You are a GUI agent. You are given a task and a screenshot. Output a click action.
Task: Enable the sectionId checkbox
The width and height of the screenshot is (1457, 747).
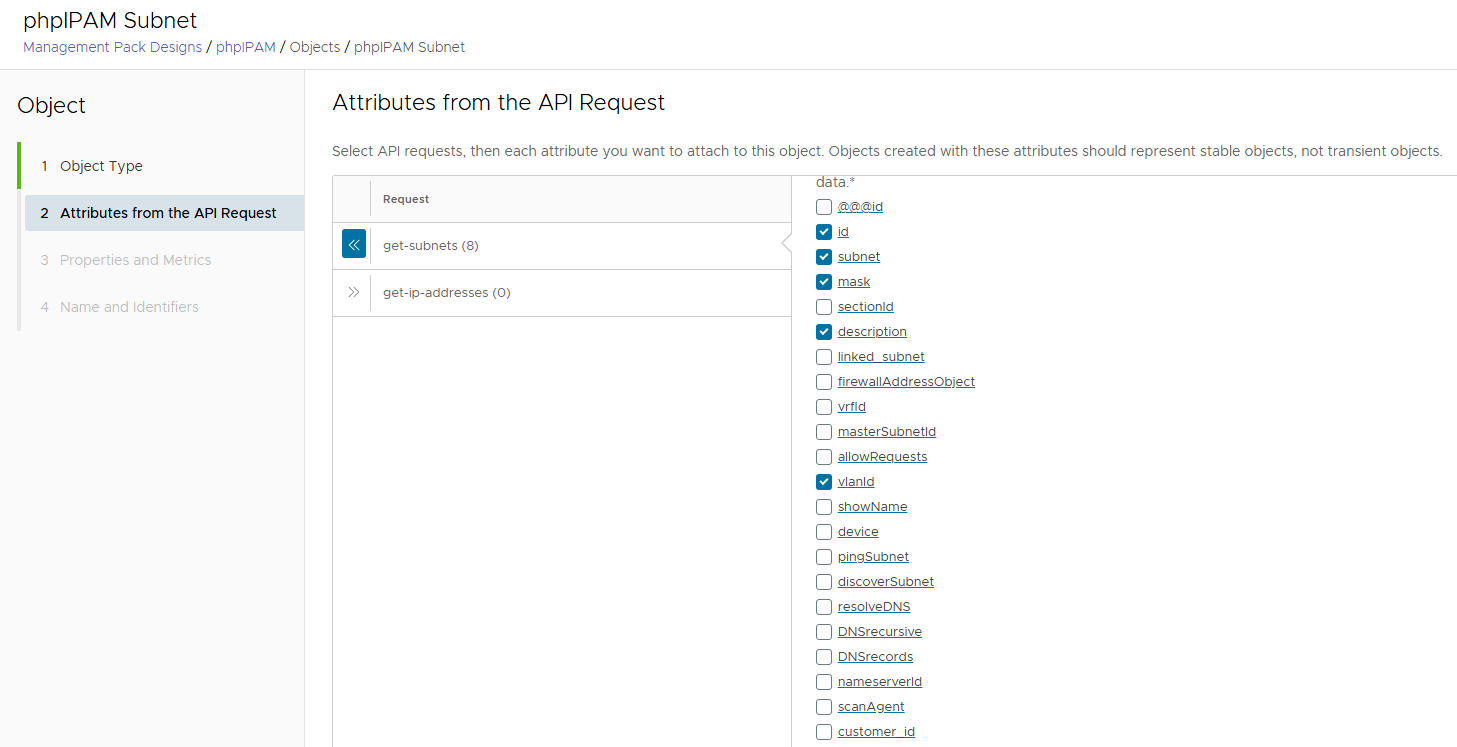point(824,307)
